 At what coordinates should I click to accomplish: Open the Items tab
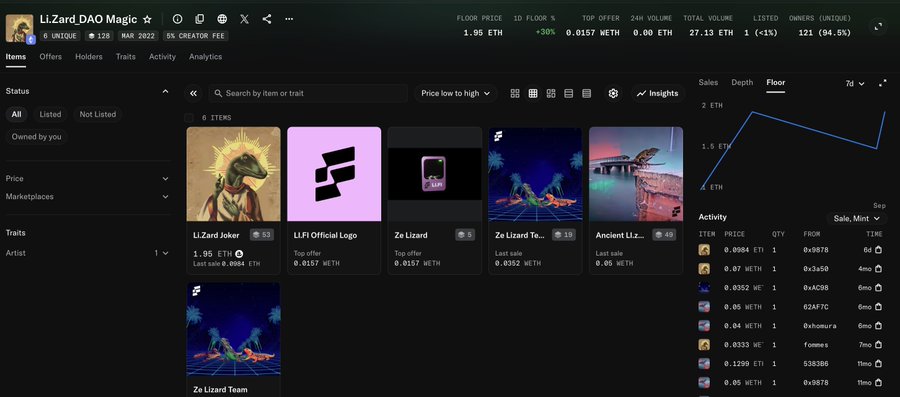15,57
